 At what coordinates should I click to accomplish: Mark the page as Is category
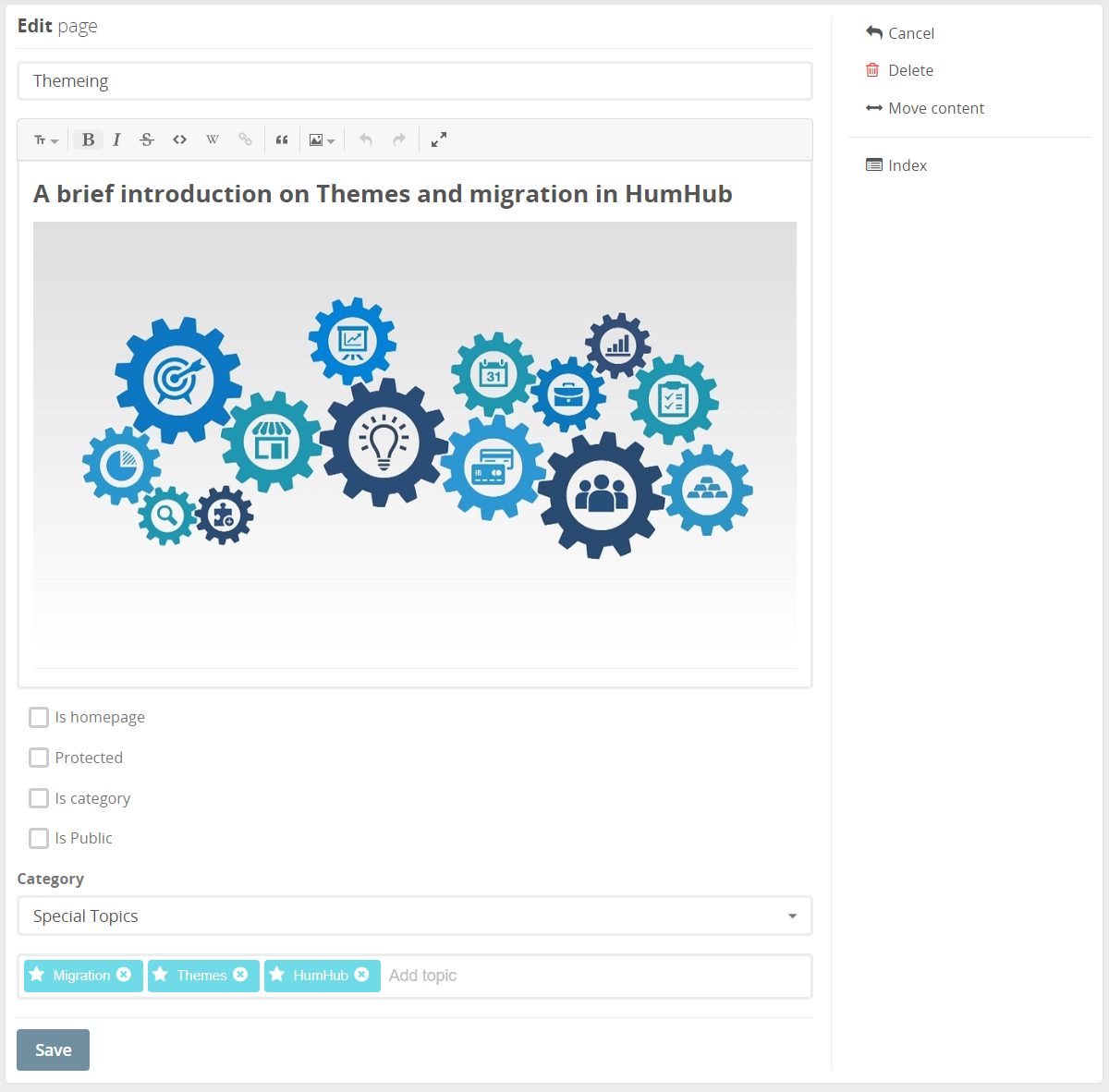pos(39,798)
